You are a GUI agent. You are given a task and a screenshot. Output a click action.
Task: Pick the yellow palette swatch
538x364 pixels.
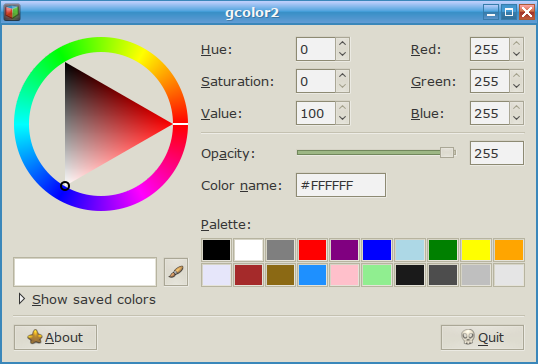[x=476, y=250]
